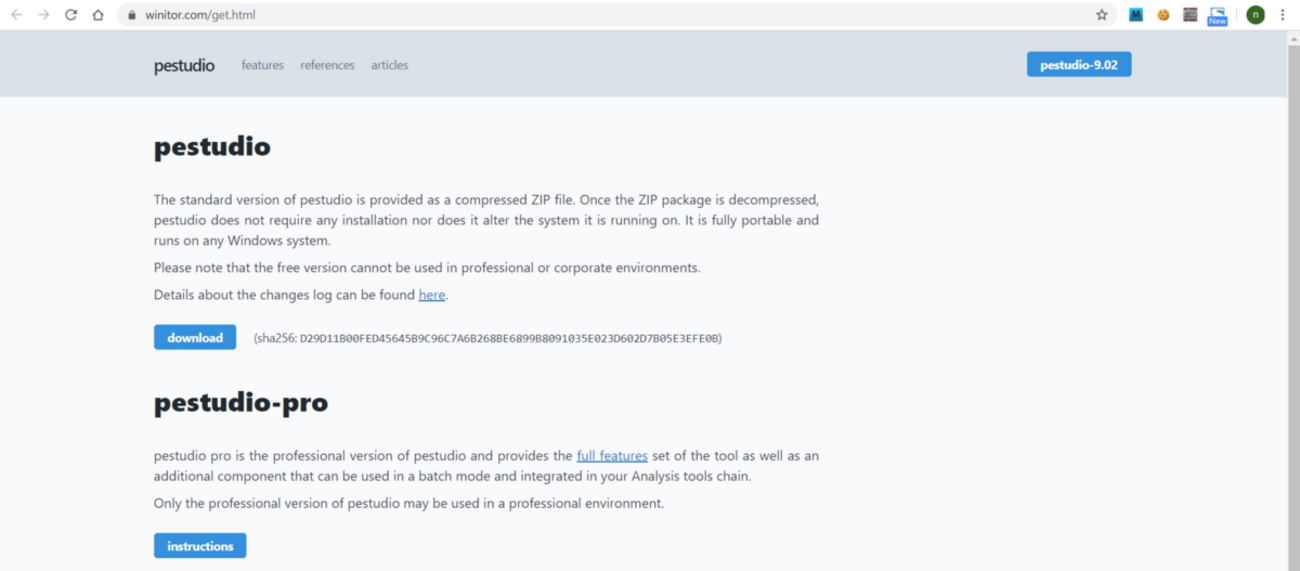The height and width of the screenshot is (571, 1300).
Task: Click the winitor.com address bar
Action: (600, 15)
